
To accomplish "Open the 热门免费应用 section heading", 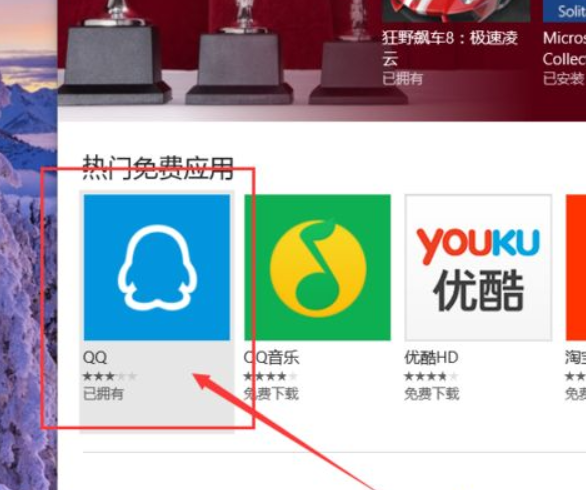I will coord(158,167).
